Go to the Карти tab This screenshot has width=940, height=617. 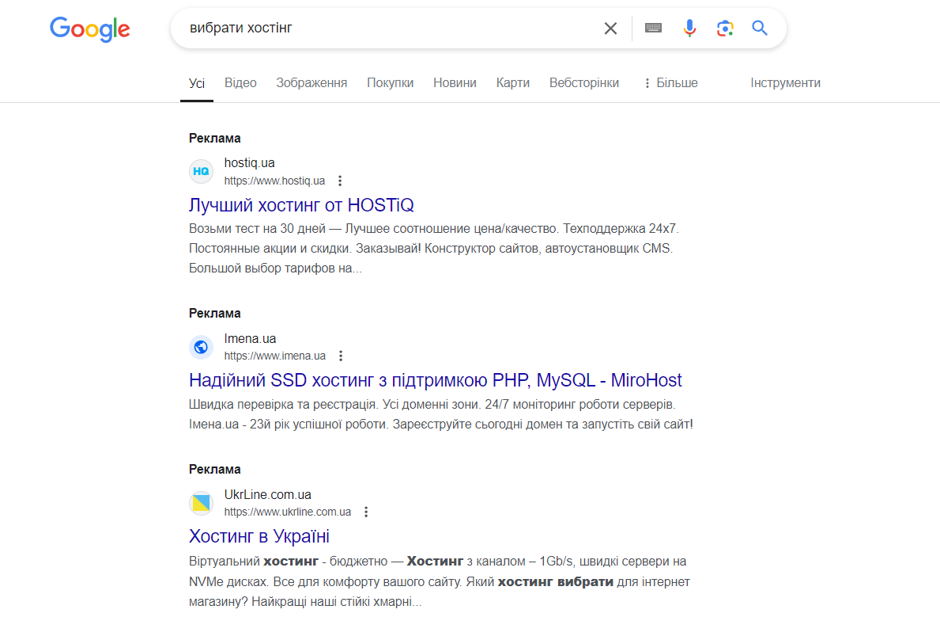[x=513, y=83]
